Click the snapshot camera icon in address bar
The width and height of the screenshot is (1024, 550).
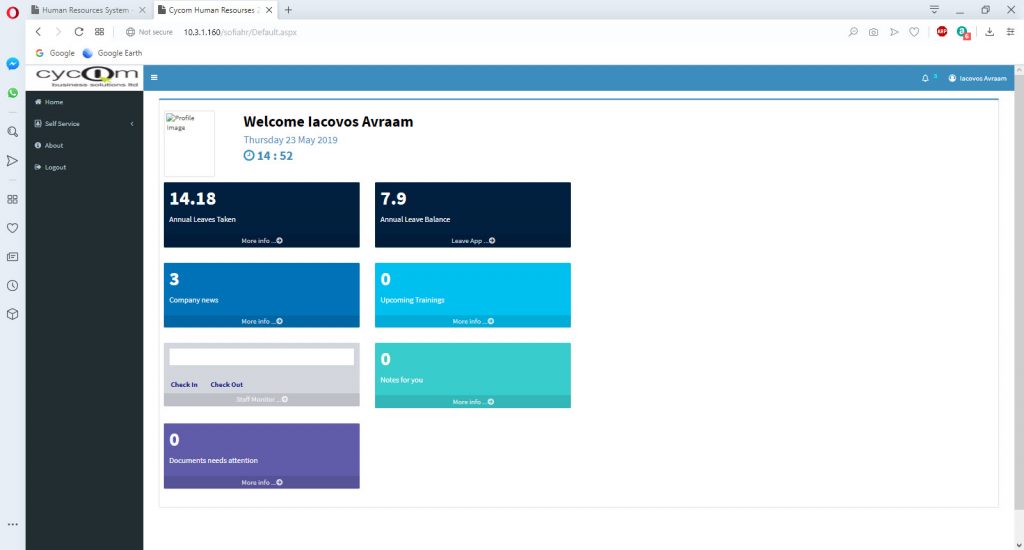(x=873, y=32)
